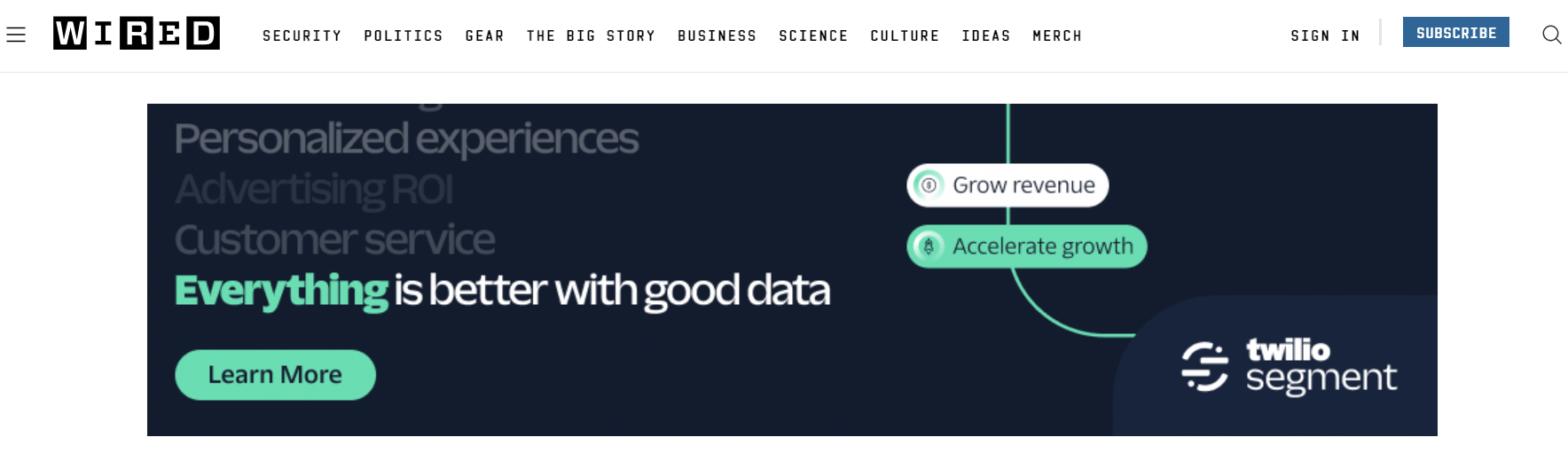Click the Everything is better headline
Screen dimensions: 1568x453
(x=503, y=291)
